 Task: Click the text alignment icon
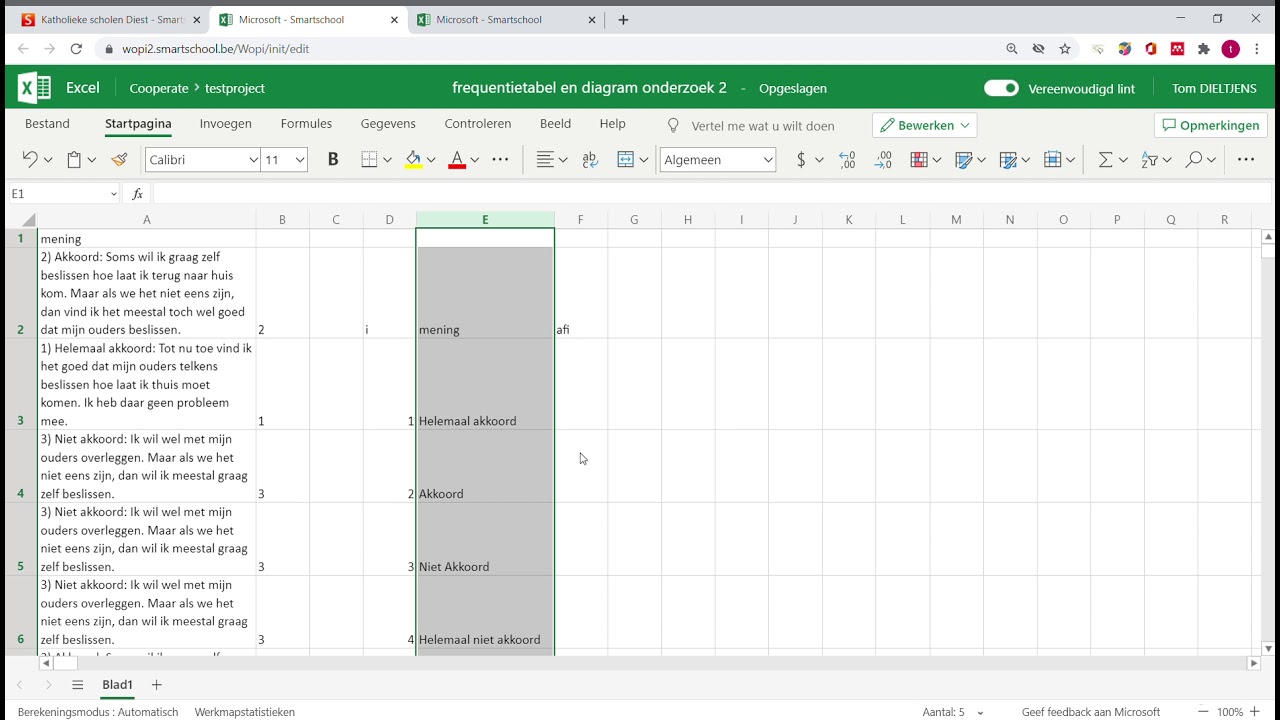point(546,160)
